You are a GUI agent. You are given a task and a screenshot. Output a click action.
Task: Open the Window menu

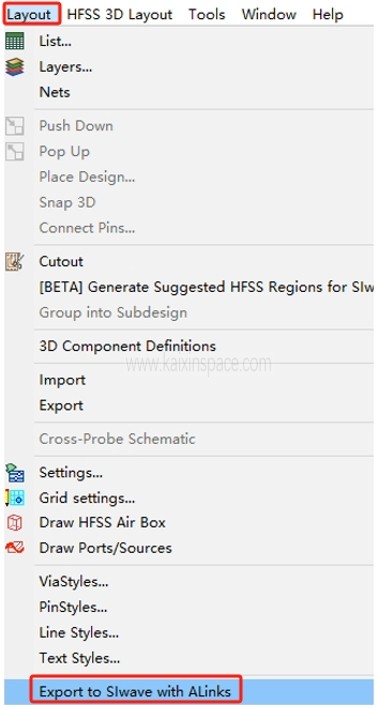269,14
